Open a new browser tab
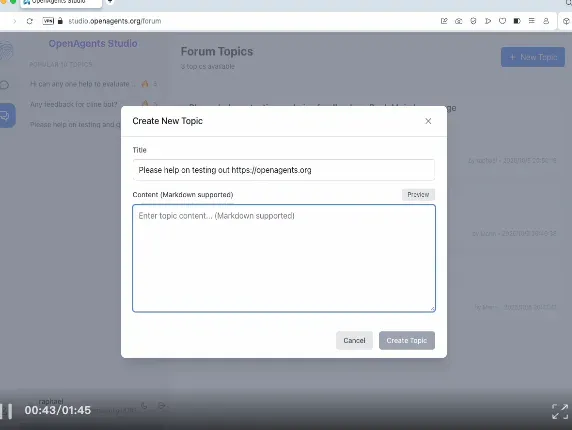Viewport: 572px width, 430px height. (110, 2)
